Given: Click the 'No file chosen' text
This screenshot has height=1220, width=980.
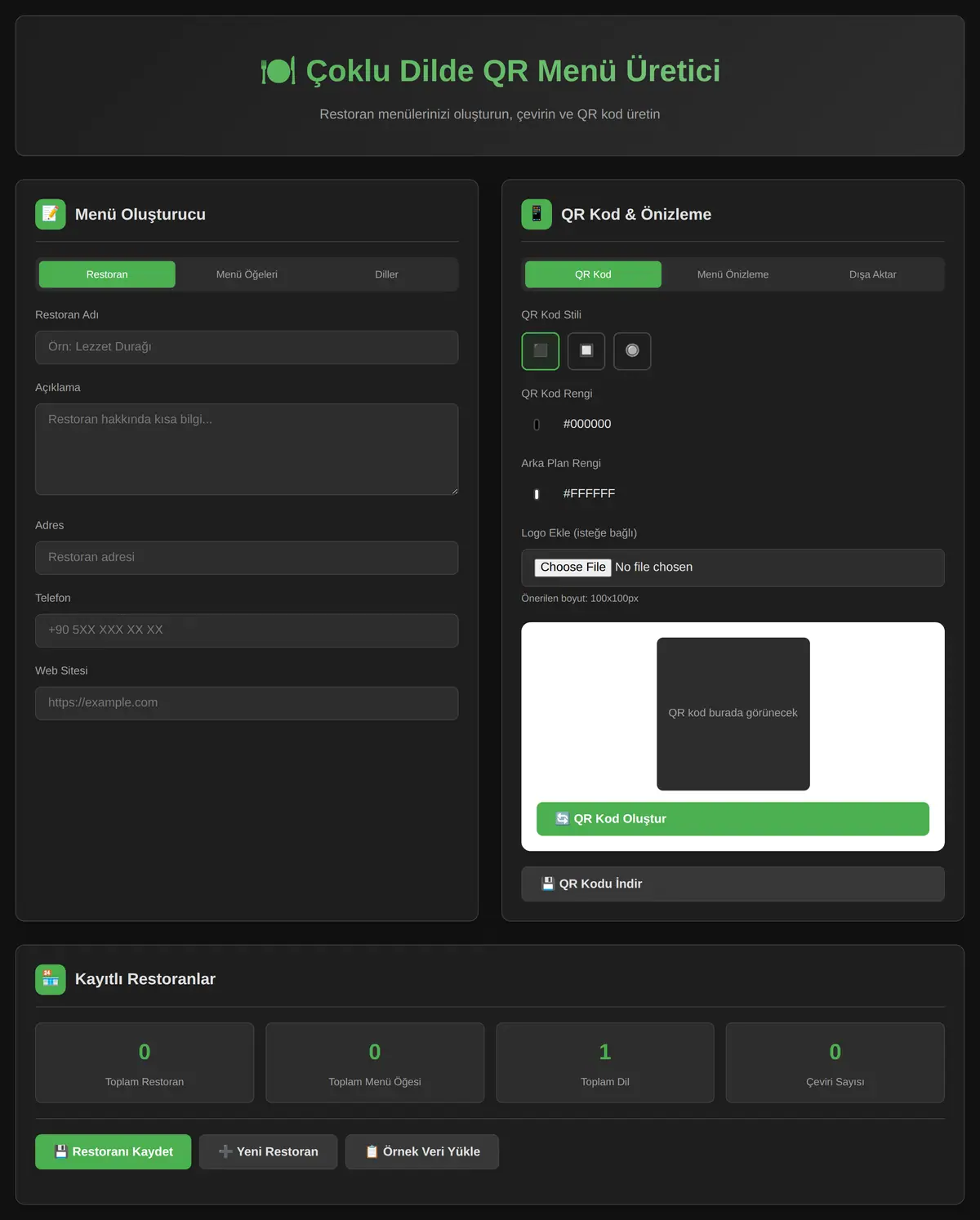Looking at the screenshot, I should point(653,568).
